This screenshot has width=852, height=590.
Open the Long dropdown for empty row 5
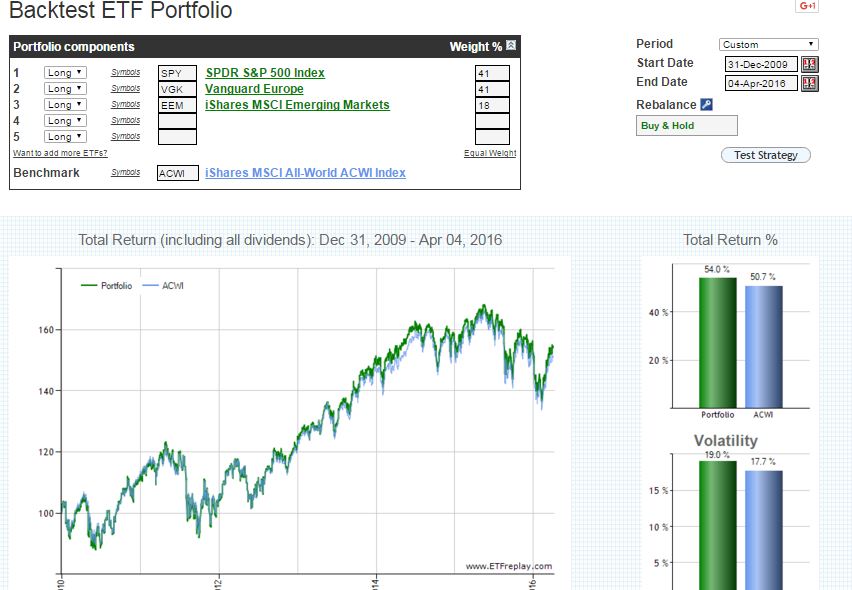click(x=65, y=137)
